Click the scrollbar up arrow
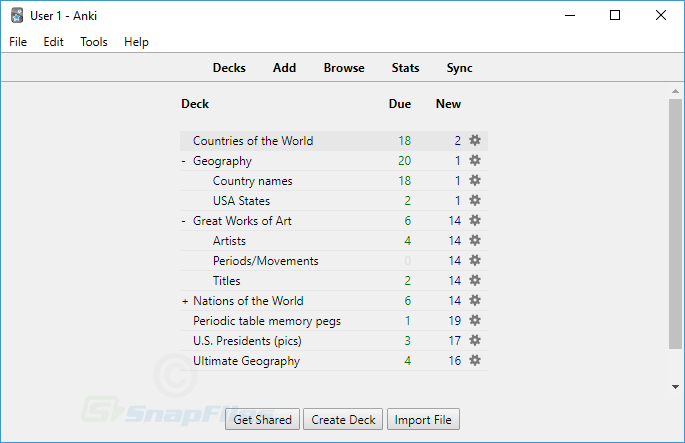Image resolution: width=685 pixels, height=443 pixels. [675, 91]
